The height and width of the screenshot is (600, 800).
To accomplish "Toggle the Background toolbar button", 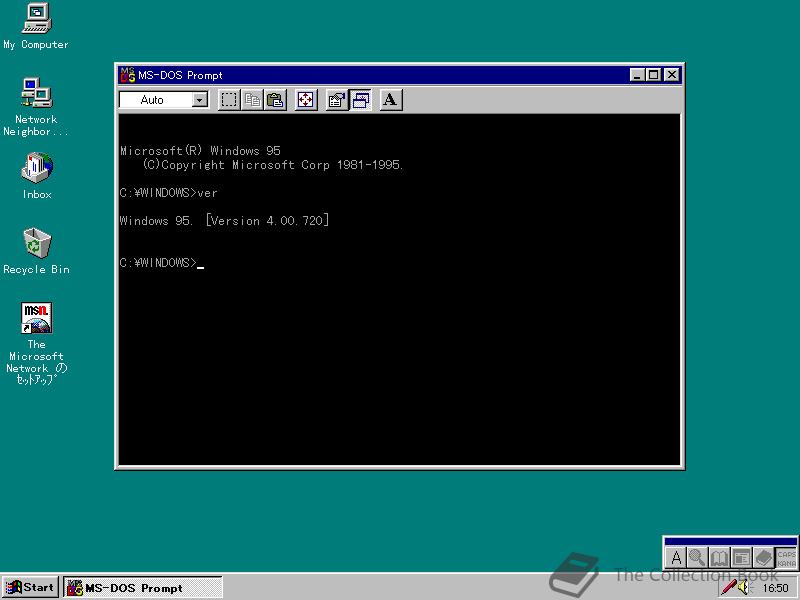I will pyautogui.click(x=360, y=99).
